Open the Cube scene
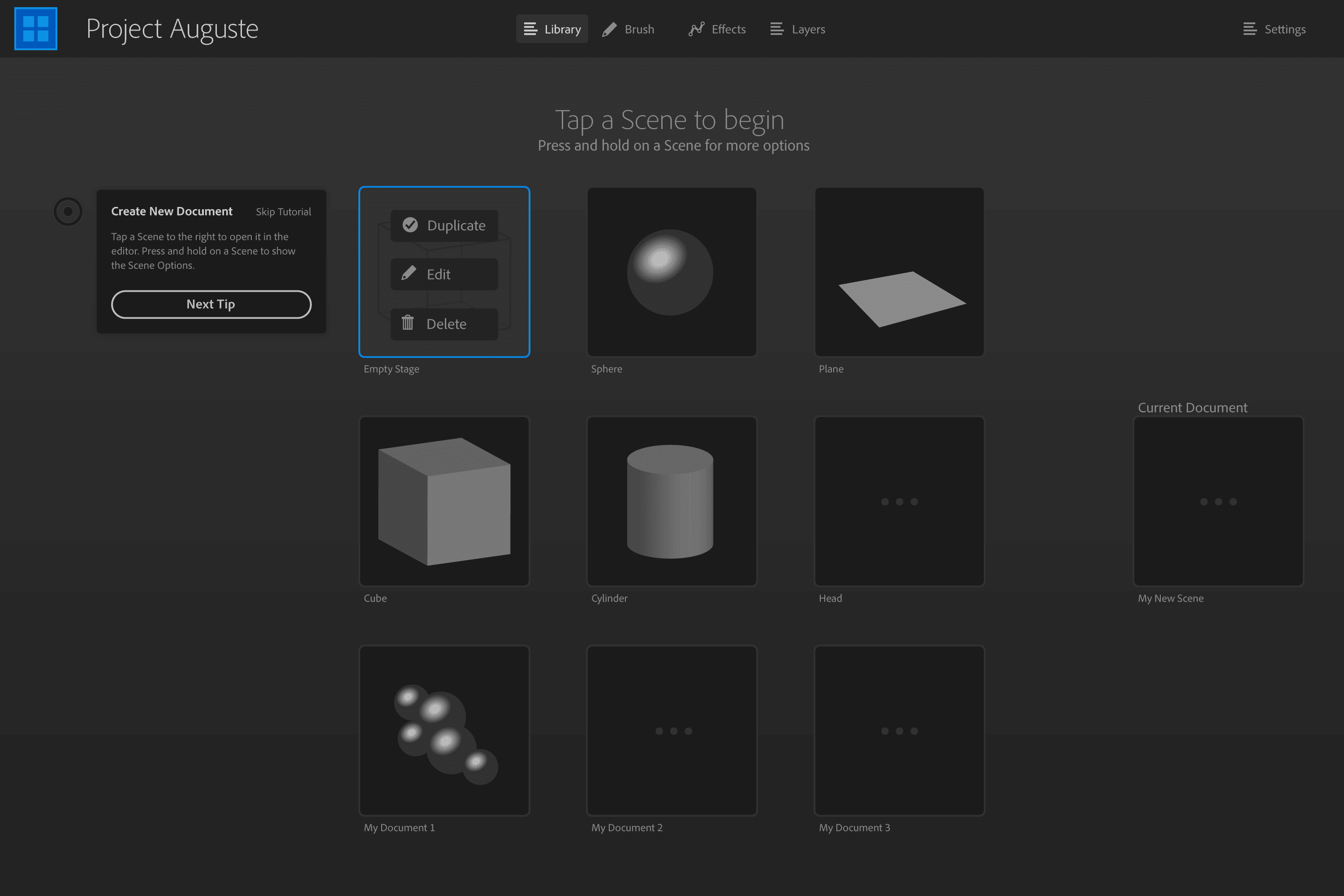 point(444,501)
